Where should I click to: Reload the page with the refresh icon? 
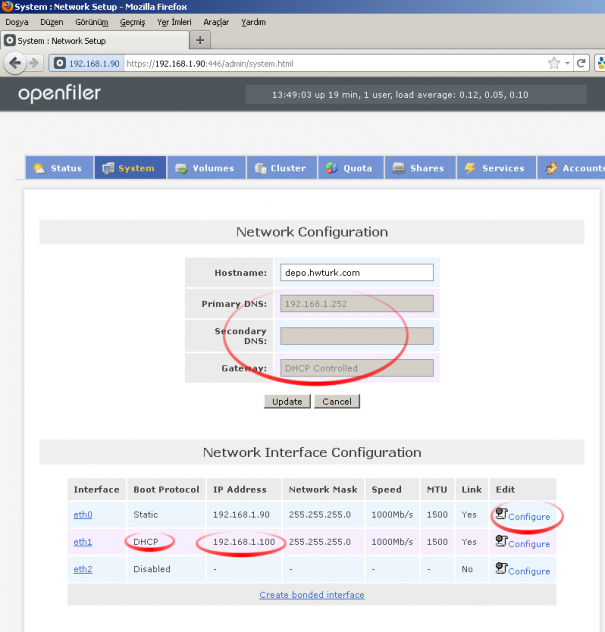pos(581,63)
